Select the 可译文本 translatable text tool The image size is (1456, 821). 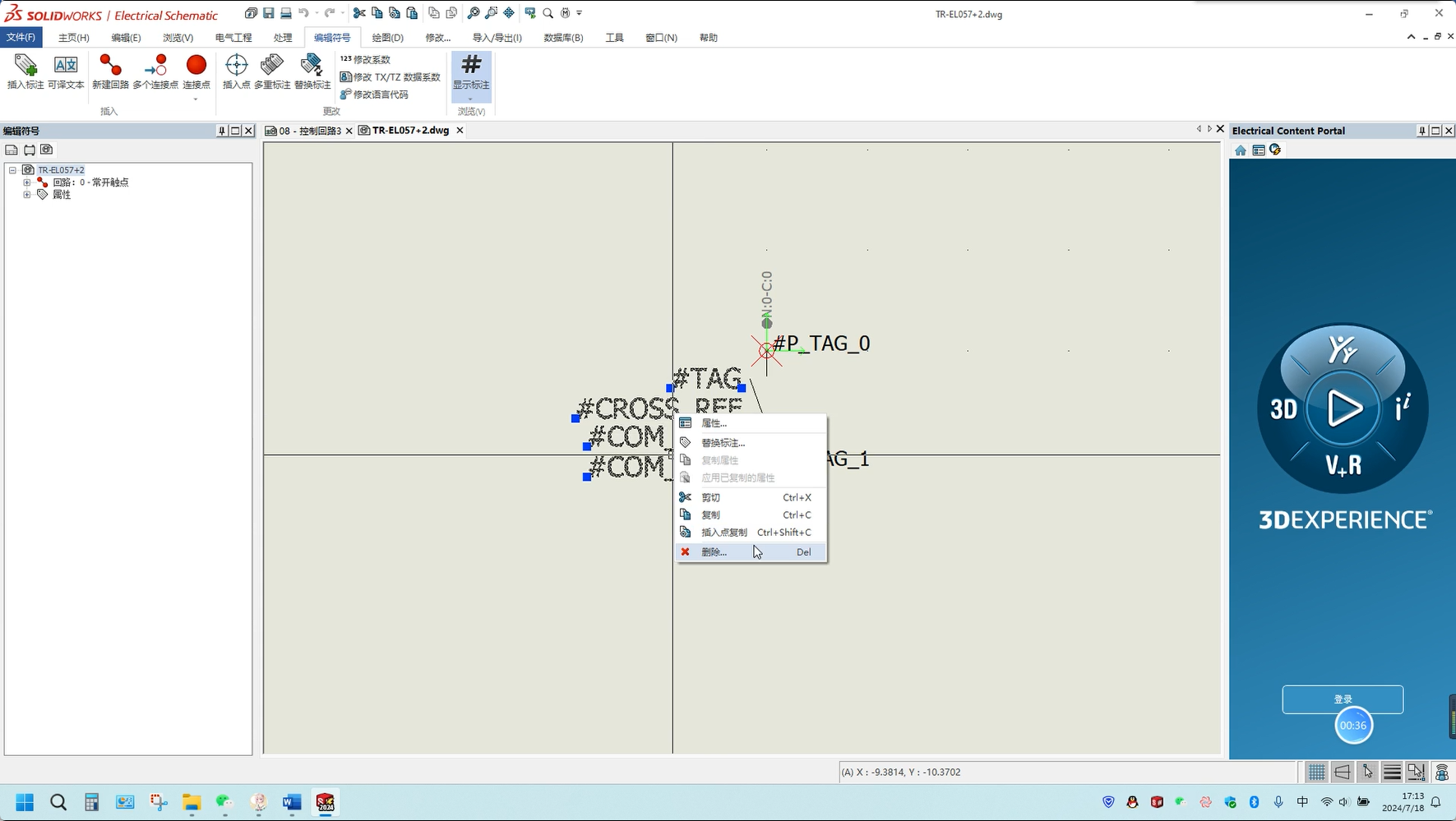[x=66, y=71]
